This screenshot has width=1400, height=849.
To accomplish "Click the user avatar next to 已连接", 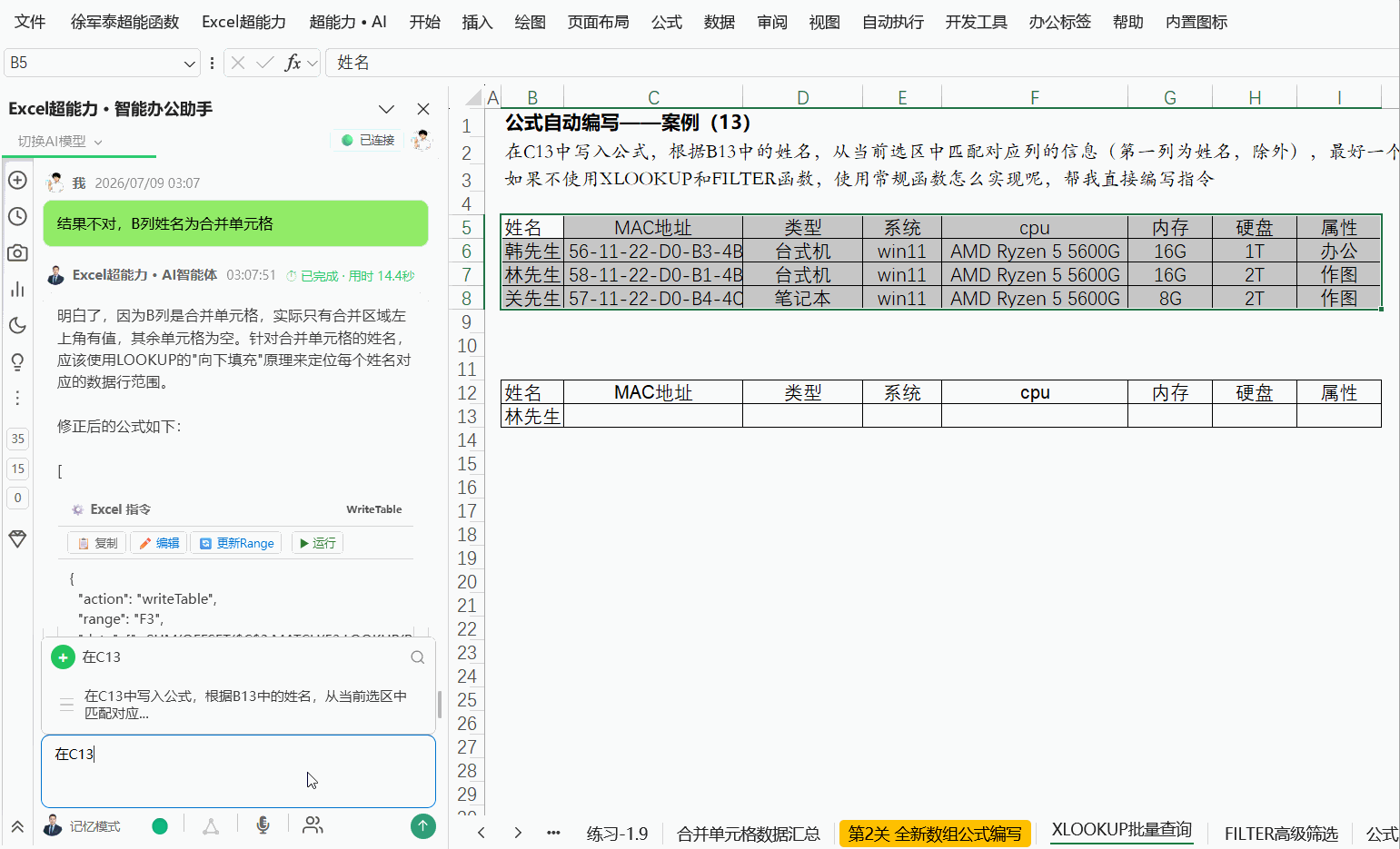I will [x=421, y=140].
